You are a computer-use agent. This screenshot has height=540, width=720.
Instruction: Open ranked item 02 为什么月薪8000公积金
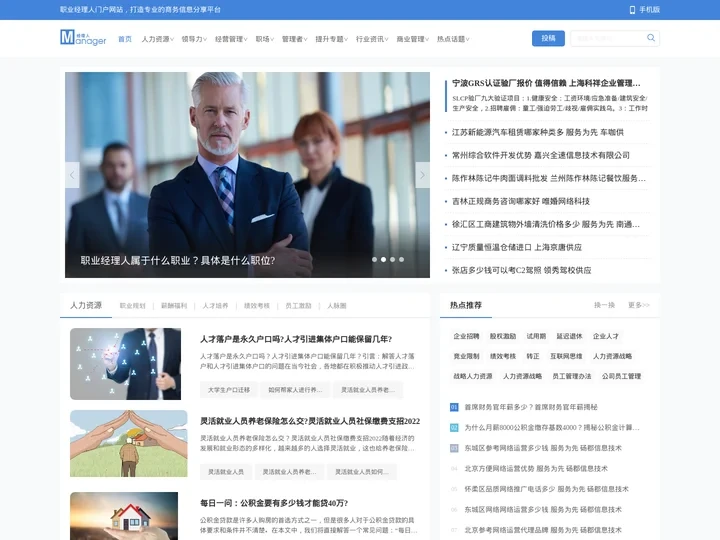click(x=551, y=428)
